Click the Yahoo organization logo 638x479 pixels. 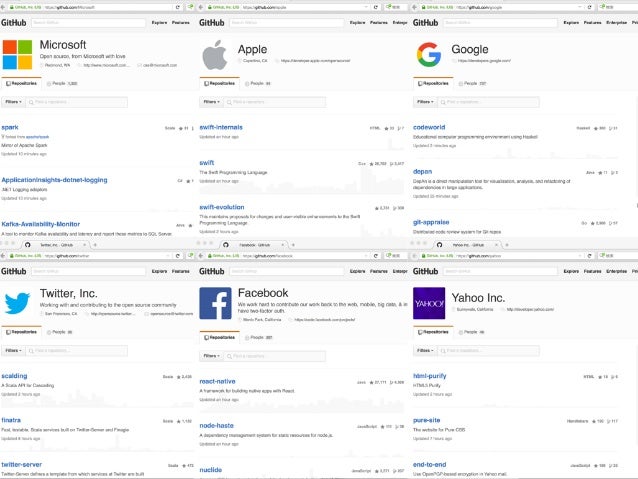tap(429, 303)
